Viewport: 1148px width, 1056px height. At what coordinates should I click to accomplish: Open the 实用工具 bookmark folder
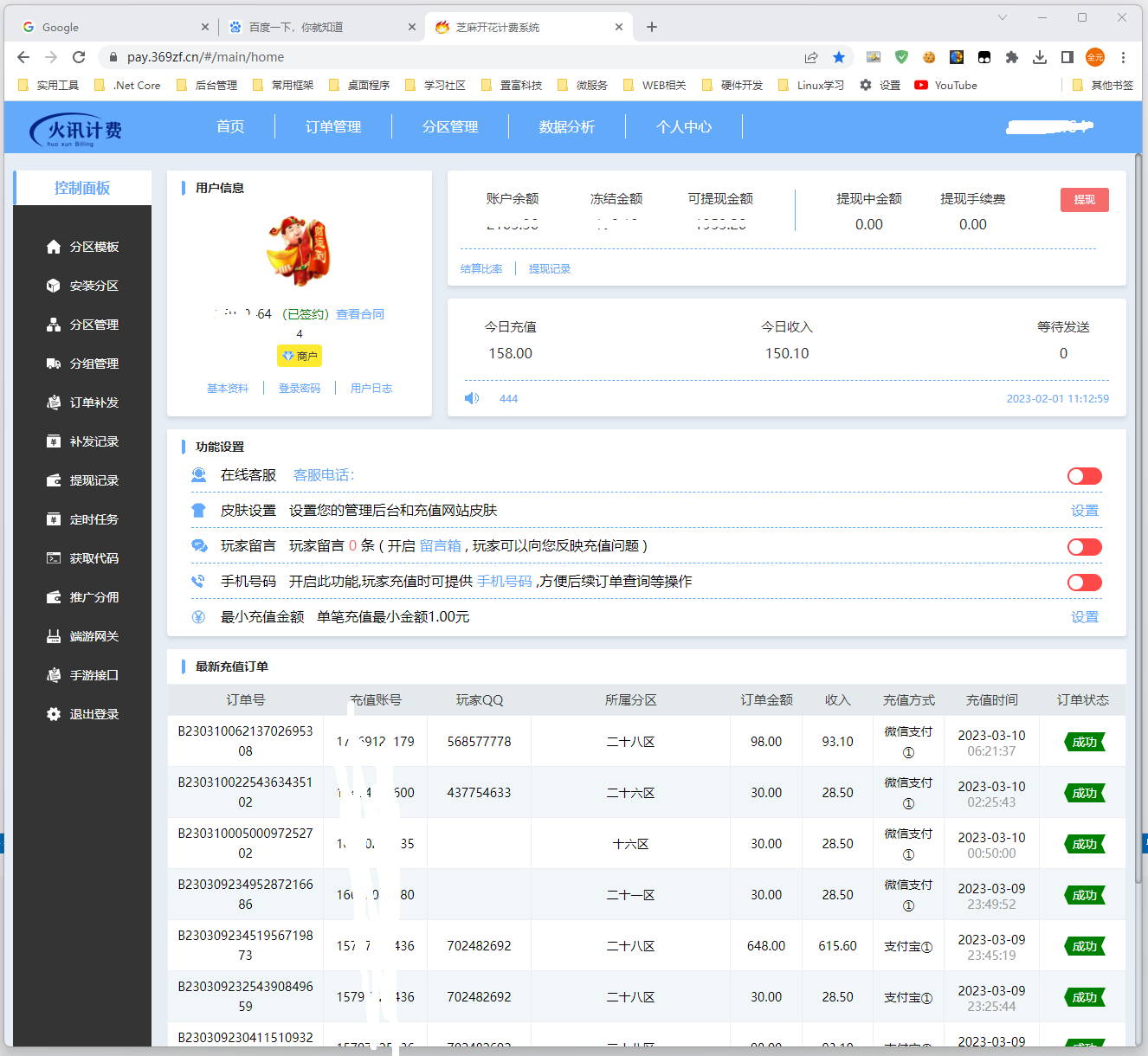(48, 85)
